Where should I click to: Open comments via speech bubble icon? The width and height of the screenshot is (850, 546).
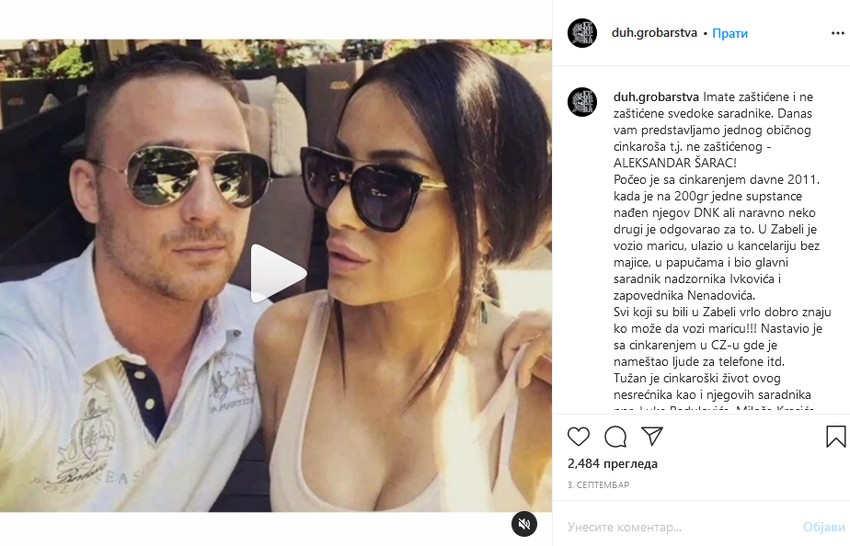[615, 436]
